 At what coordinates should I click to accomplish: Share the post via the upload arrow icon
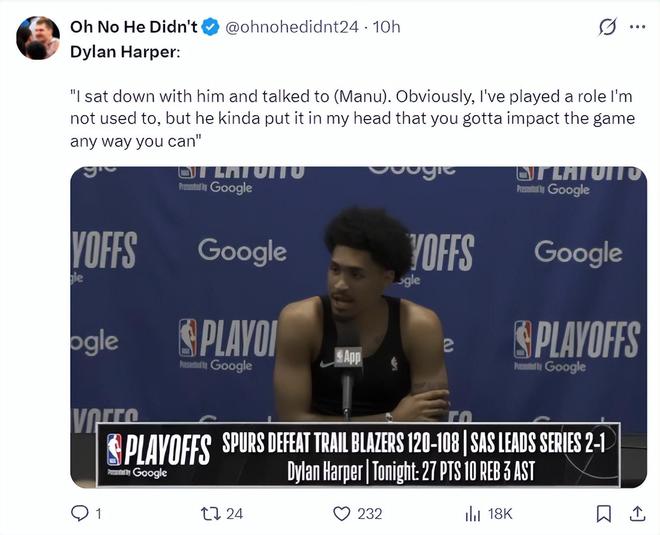(636, 513)
